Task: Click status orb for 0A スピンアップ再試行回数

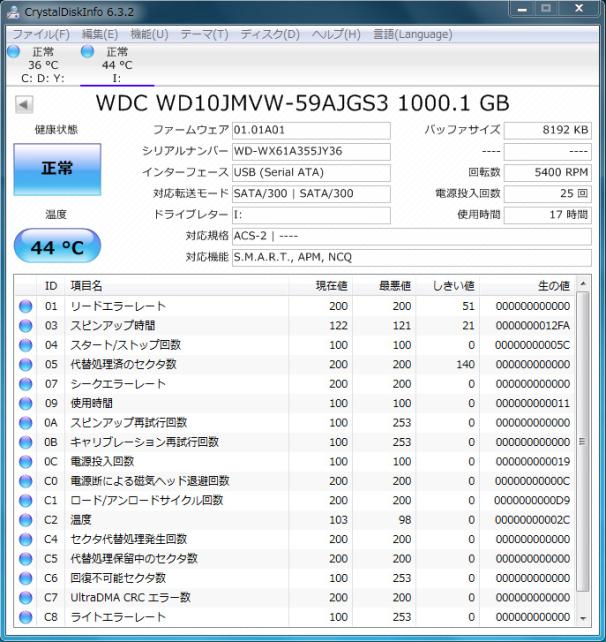Action: coord(25,423)
